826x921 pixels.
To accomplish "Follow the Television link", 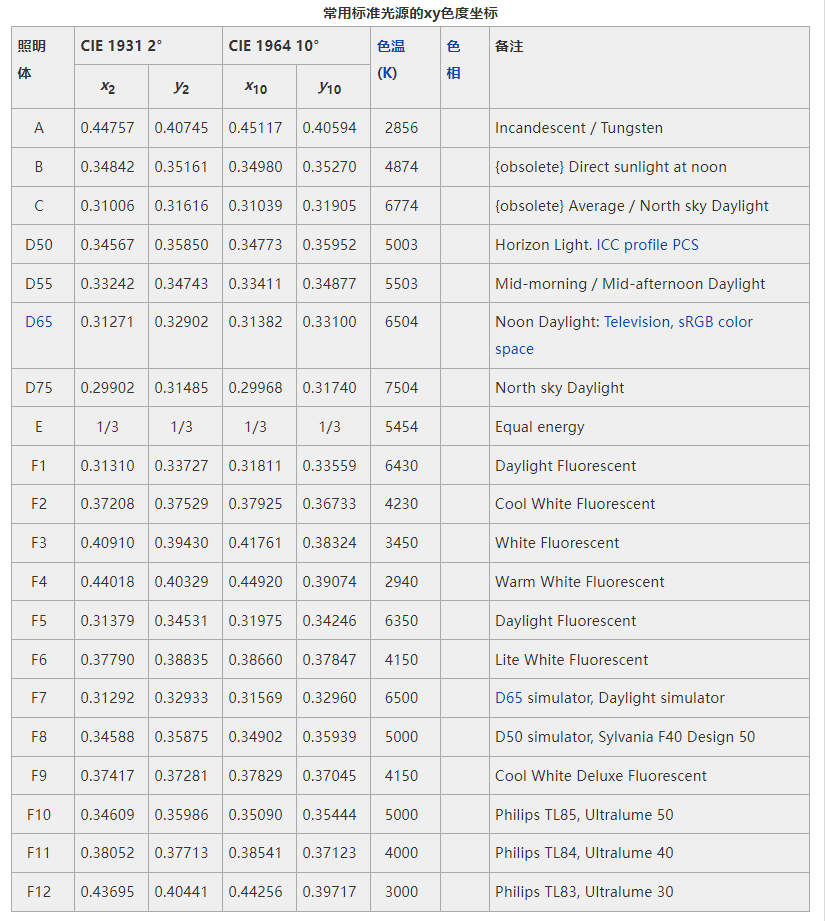I will pos(637,322).
